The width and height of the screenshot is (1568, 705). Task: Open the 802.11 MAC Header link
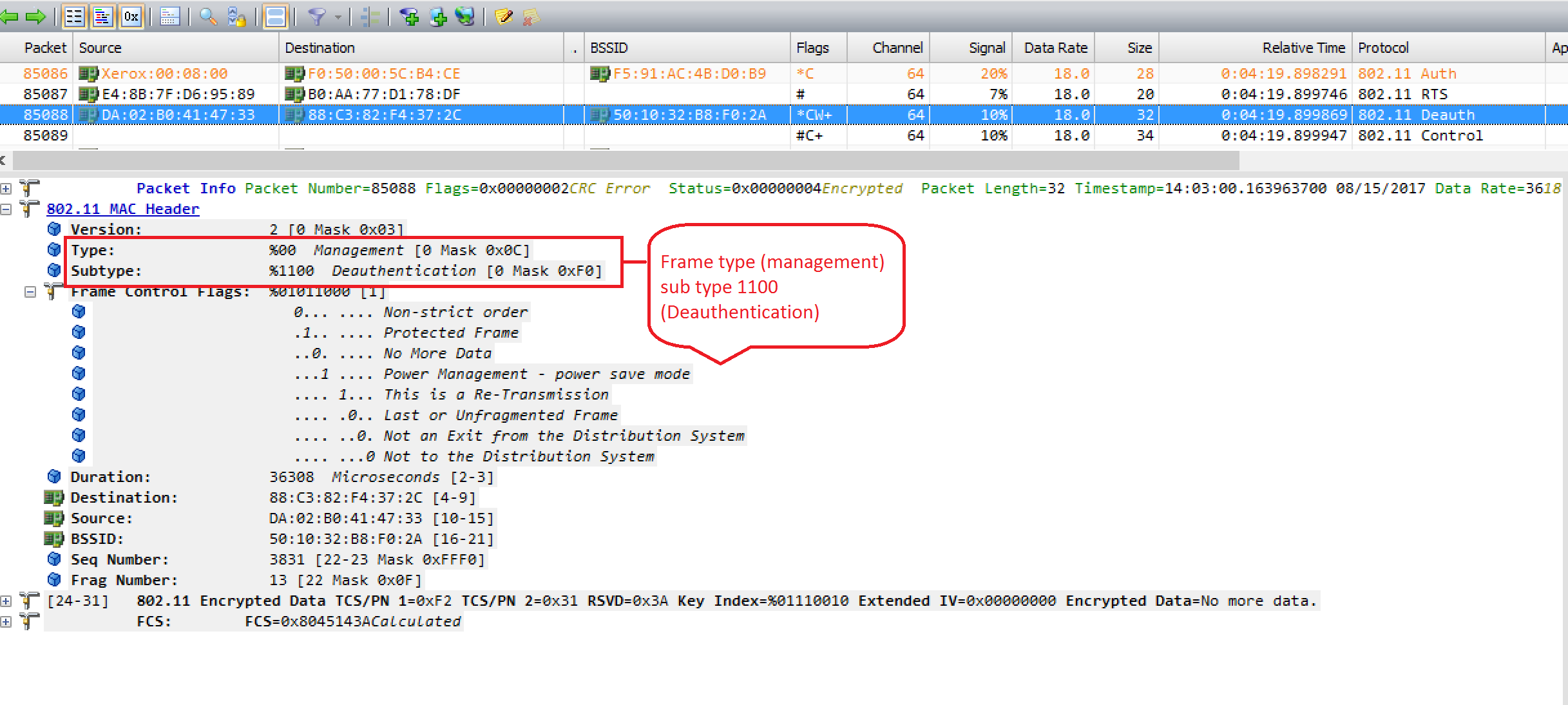[x=122, y=209]
